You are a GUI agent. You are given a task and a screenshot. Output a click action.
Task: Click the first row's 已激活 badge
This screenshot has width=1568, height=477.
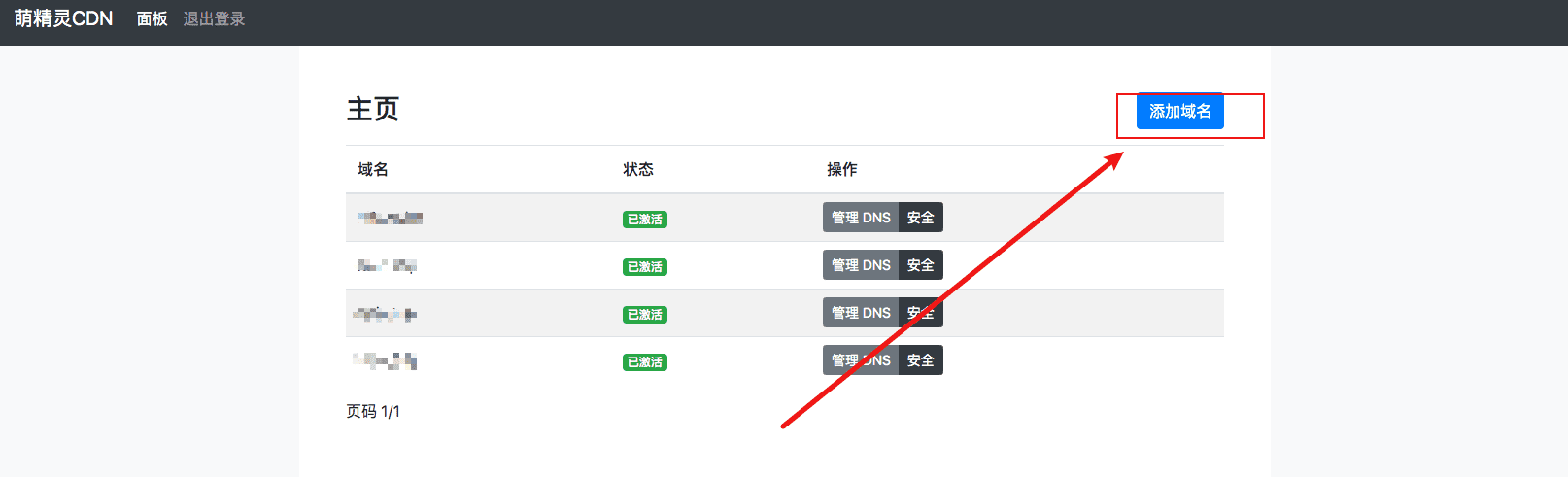645,220
